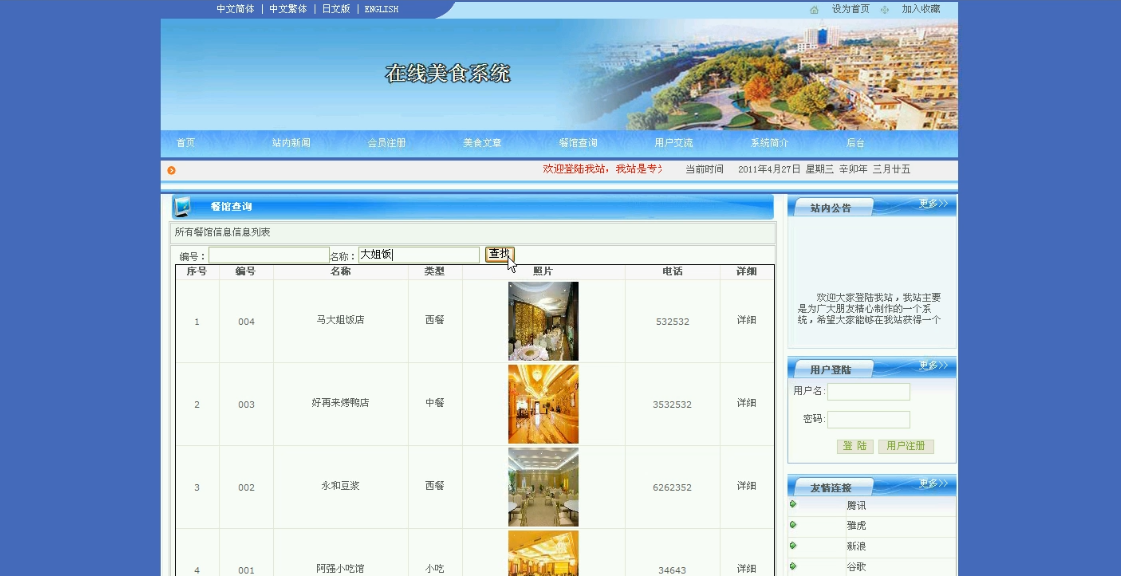
Task: Click the phone number 6262352
Action: pos(672,487)
